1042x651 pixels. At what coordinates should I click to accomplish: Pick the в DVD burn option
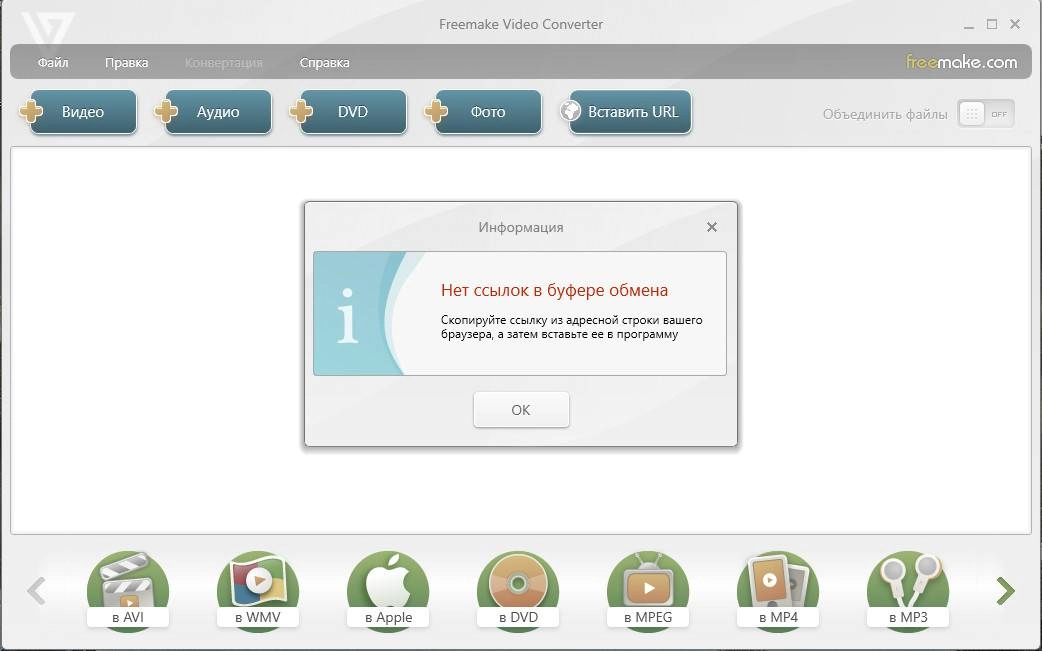point(518,590)
